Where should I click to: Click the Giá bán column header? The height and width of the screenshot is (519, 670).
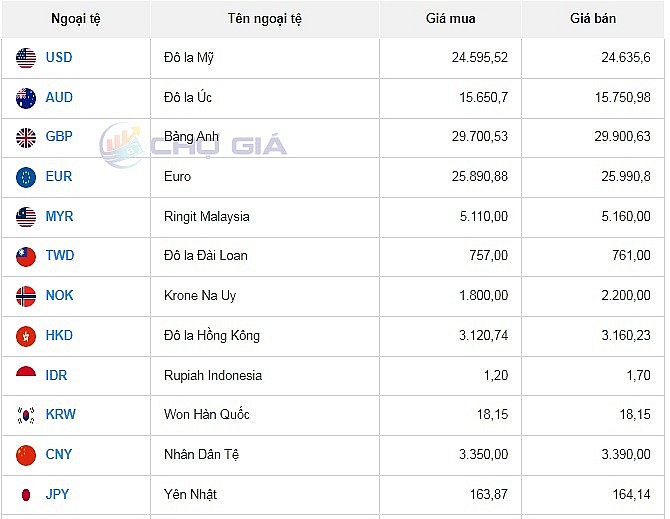[x=593, y=19]
